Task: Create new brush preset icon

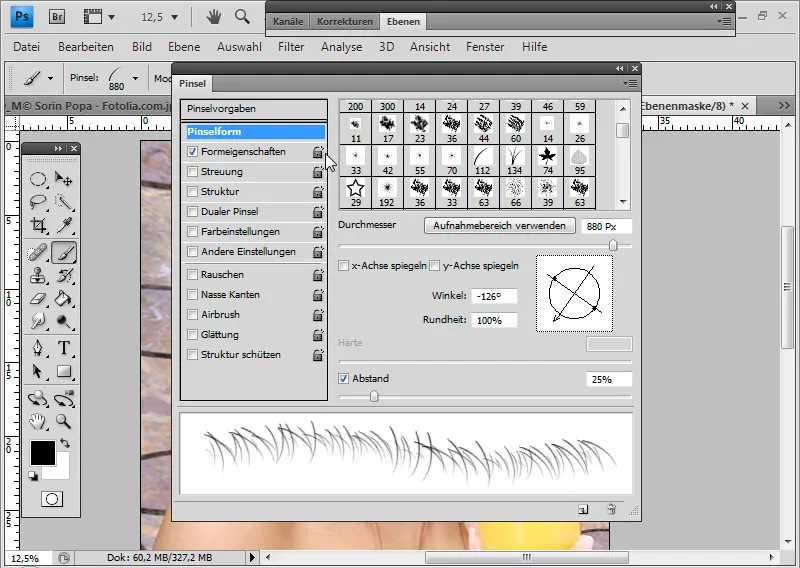Action: tap(583, 509)
